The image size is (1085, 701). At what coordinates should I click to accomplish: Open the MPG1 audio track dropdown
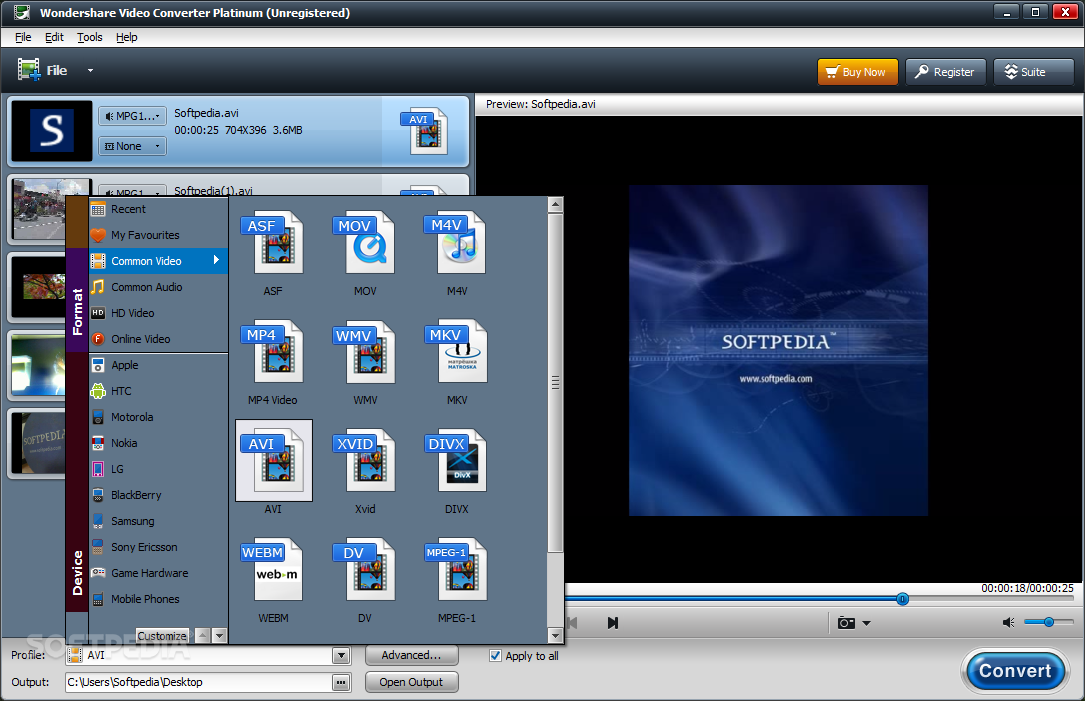[132, 116]
